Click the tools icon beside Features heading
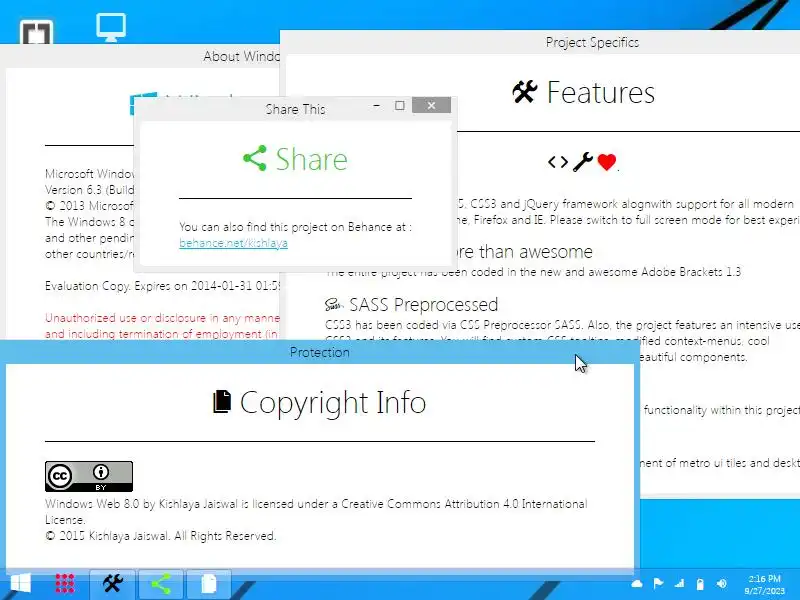 tap(525, 92)
